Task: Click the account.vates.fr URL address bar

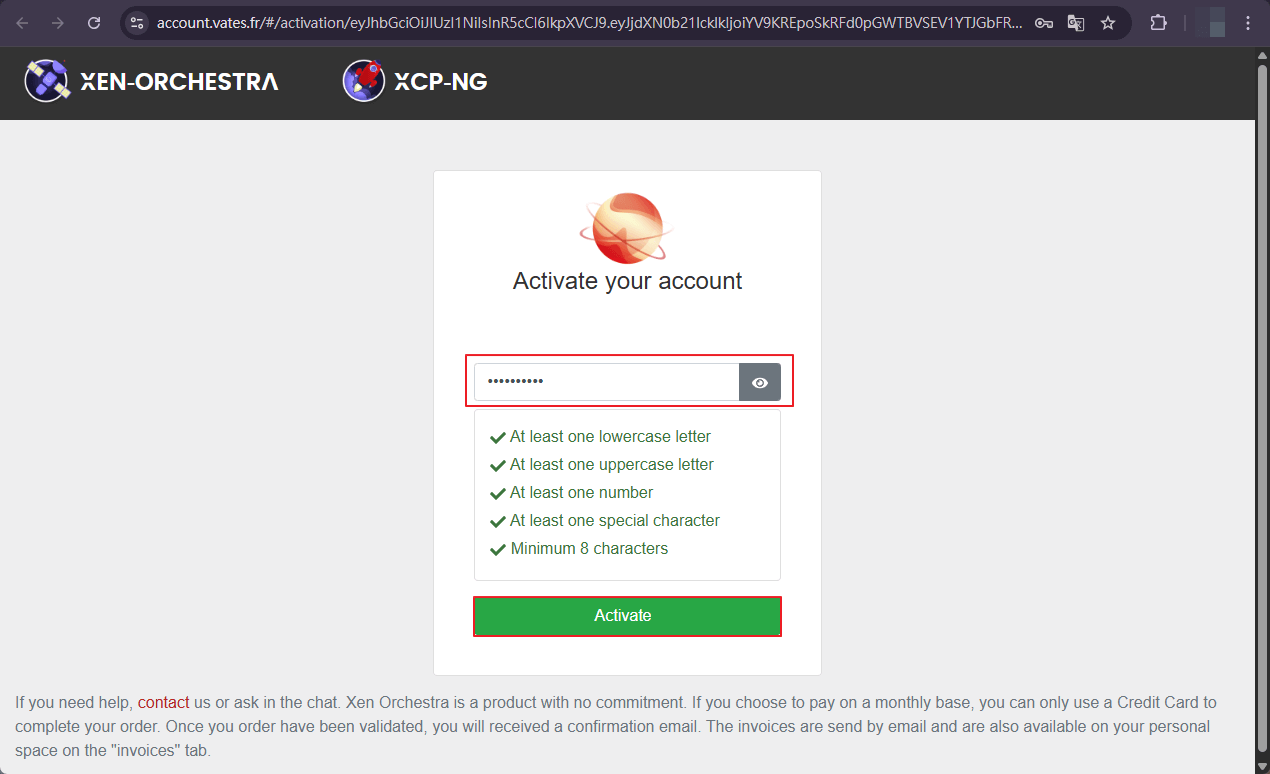Action: pyautogui.click(x=589, y=23)
